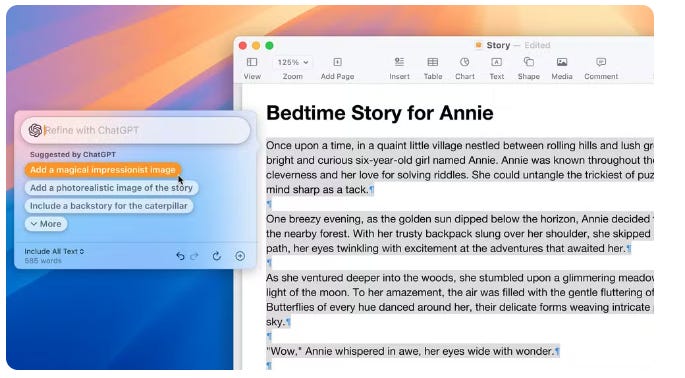This screenshot has width=685, height=378.
Task: Click the Pages document icon beside Story
Action: (x=479, y=45)
